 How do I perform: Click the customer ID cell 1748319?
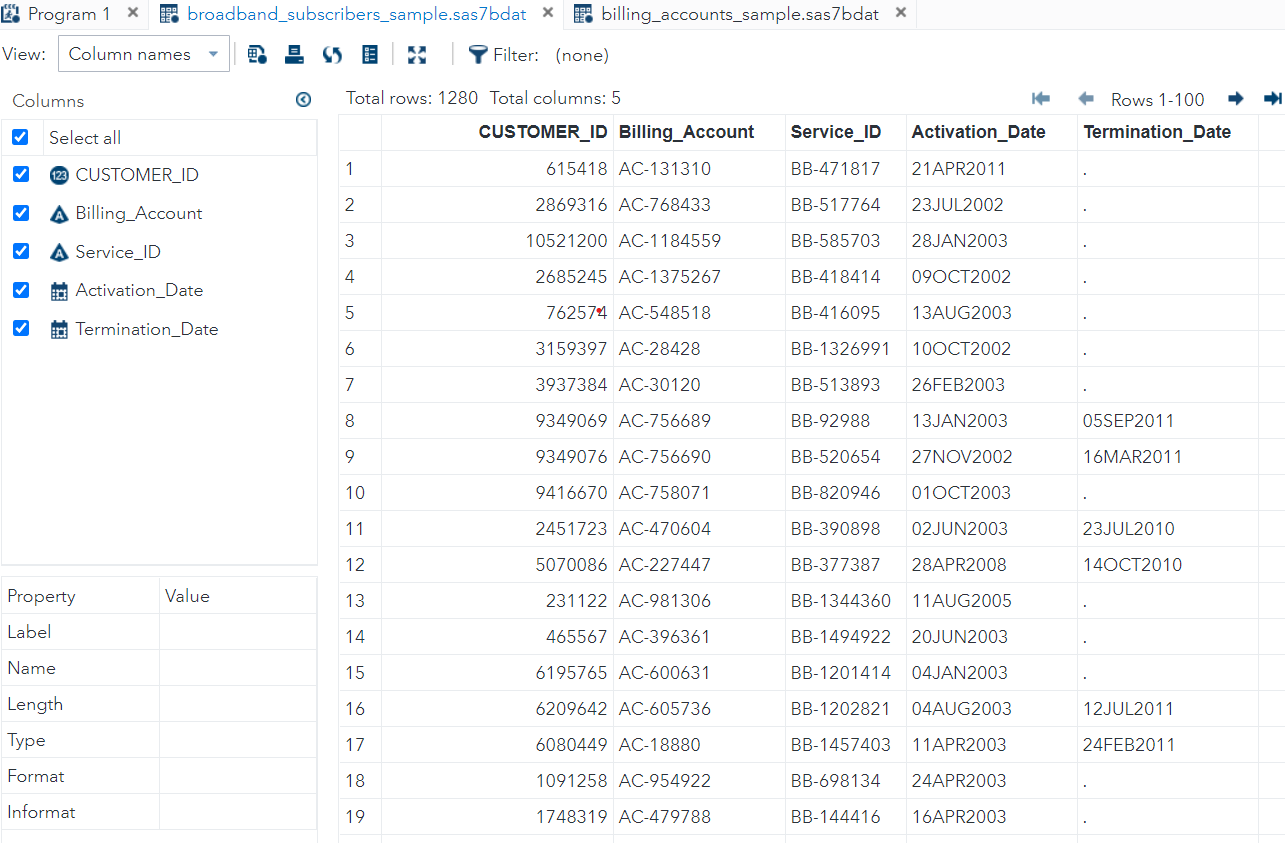pos(498,817)
